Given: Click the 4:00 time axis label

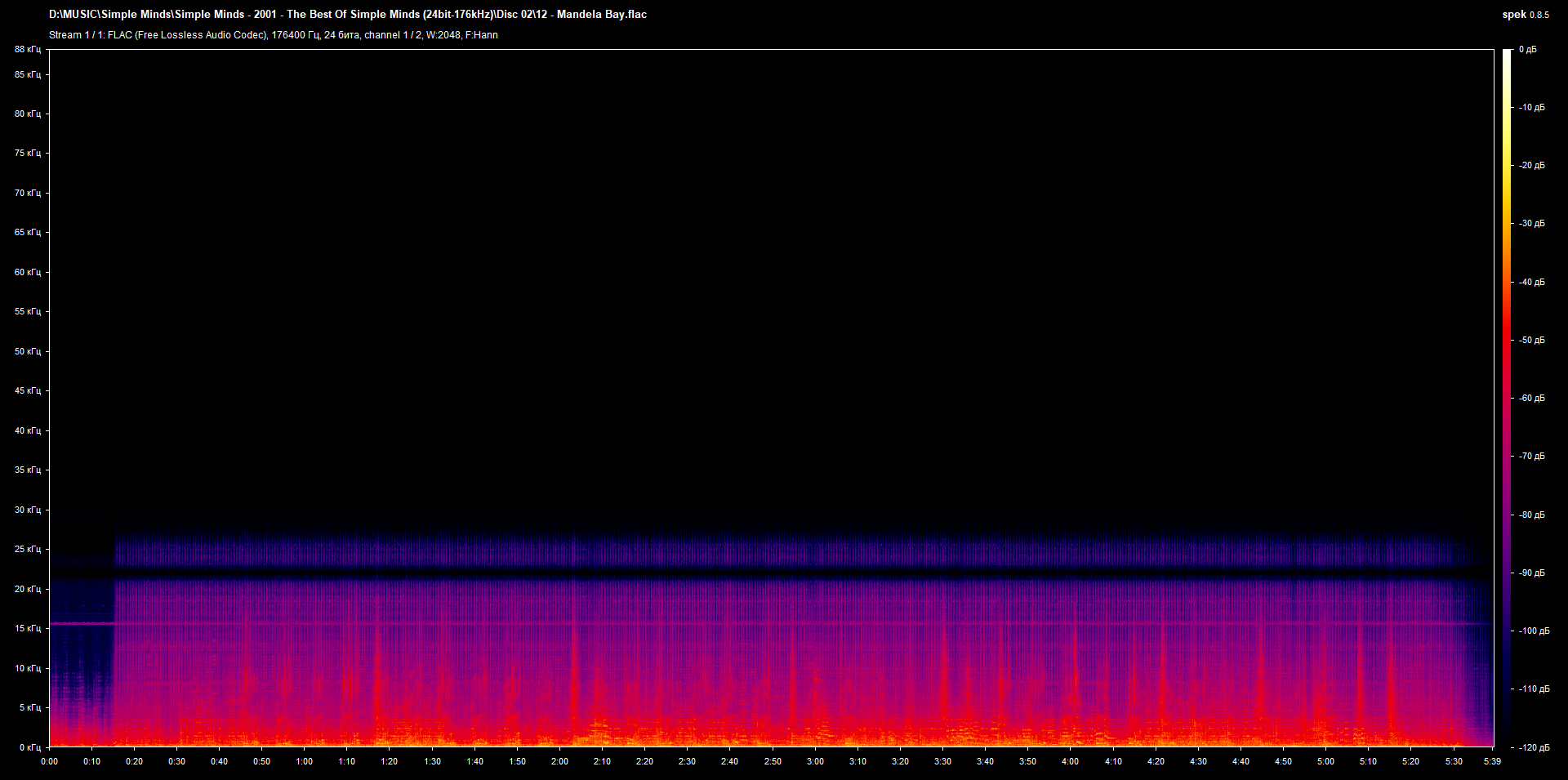Looking at the screenshot, I should coord(1070,761).
